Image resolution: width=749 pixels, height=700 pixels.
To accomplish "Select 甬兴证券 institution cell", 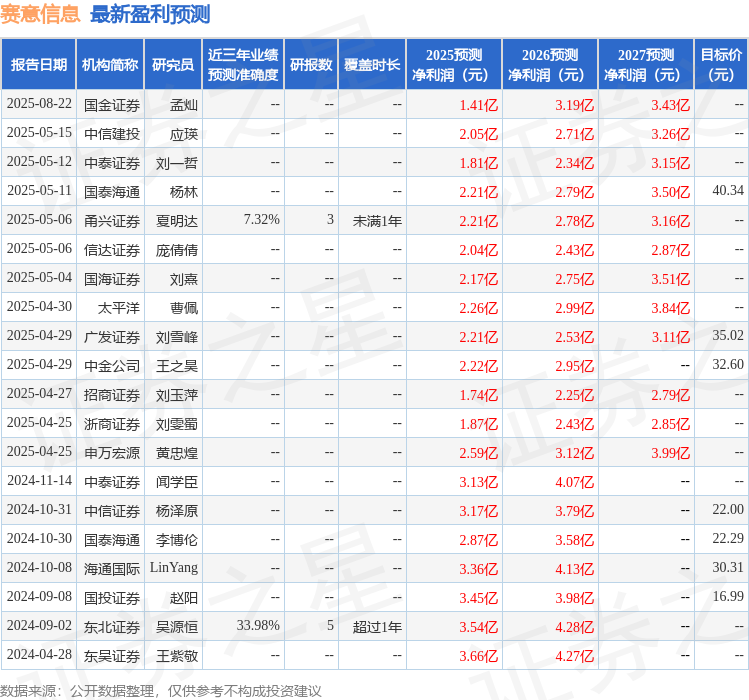I will pyautogui.click(x=112, y=221).
